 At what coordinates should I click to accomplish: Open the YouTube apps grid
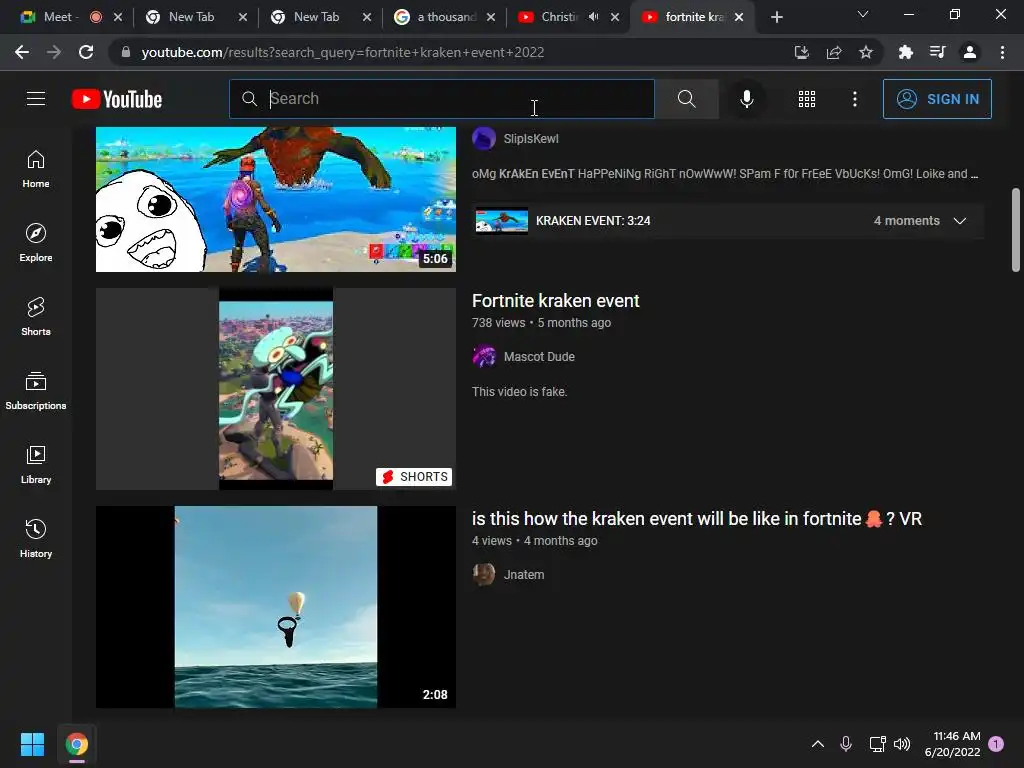[807, 99]
